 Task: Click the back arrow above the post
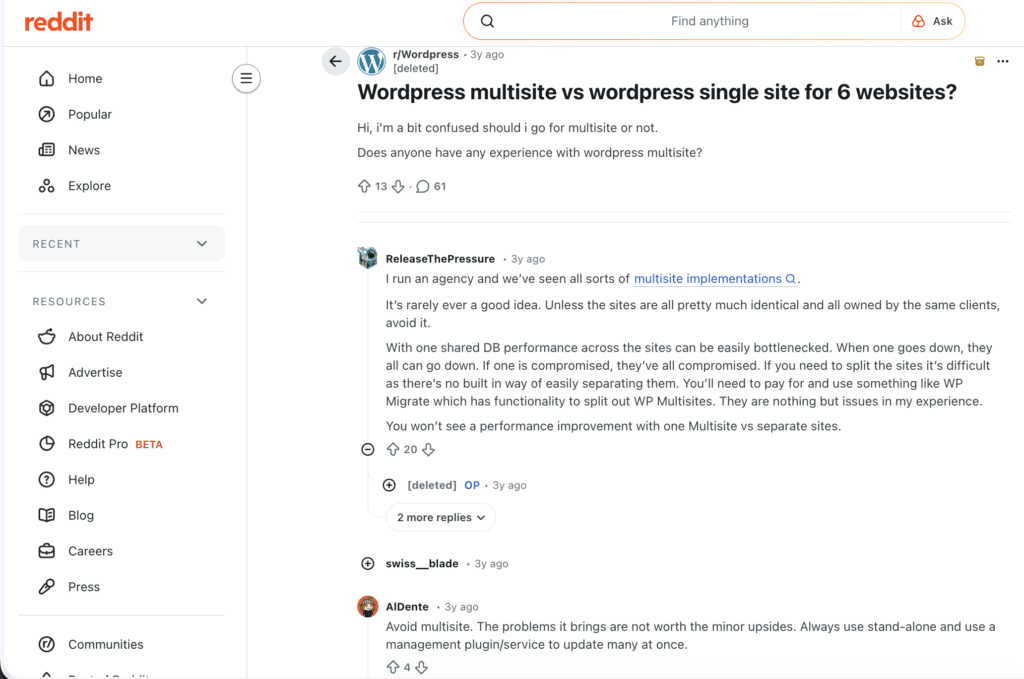click(336, 61)
